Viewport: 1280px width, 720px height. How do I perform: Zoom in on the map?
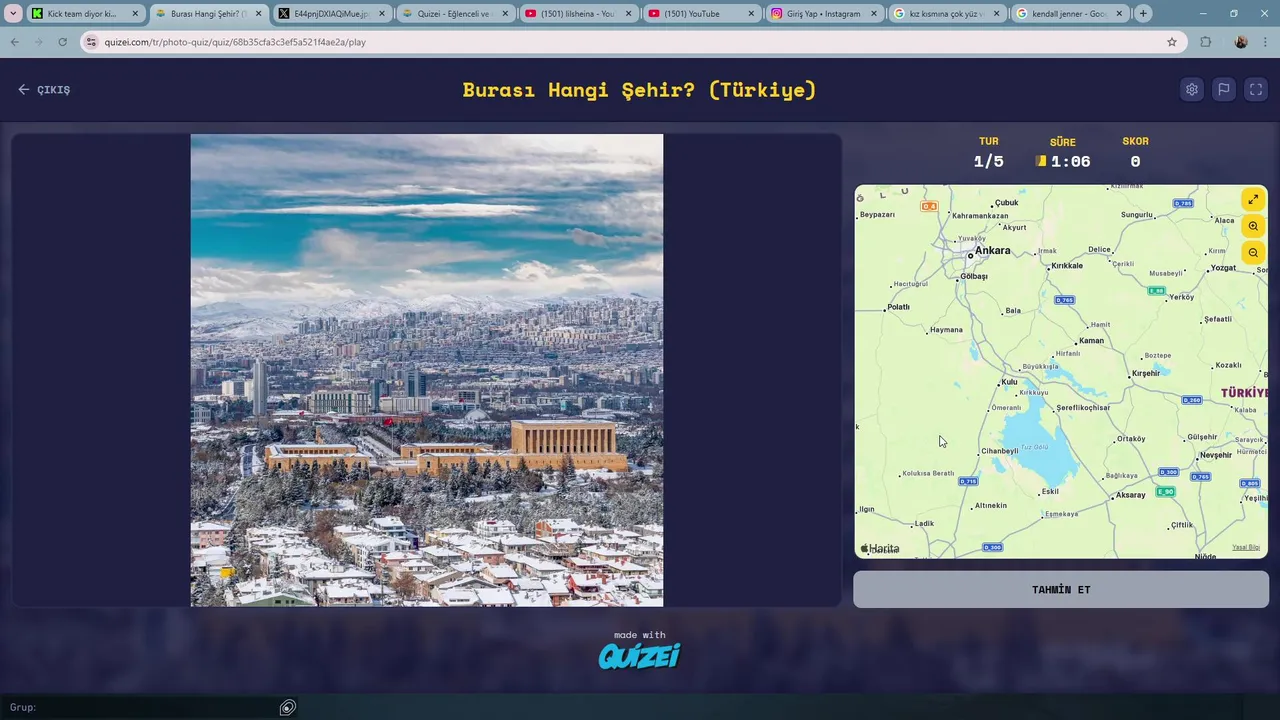(1253, 226)
